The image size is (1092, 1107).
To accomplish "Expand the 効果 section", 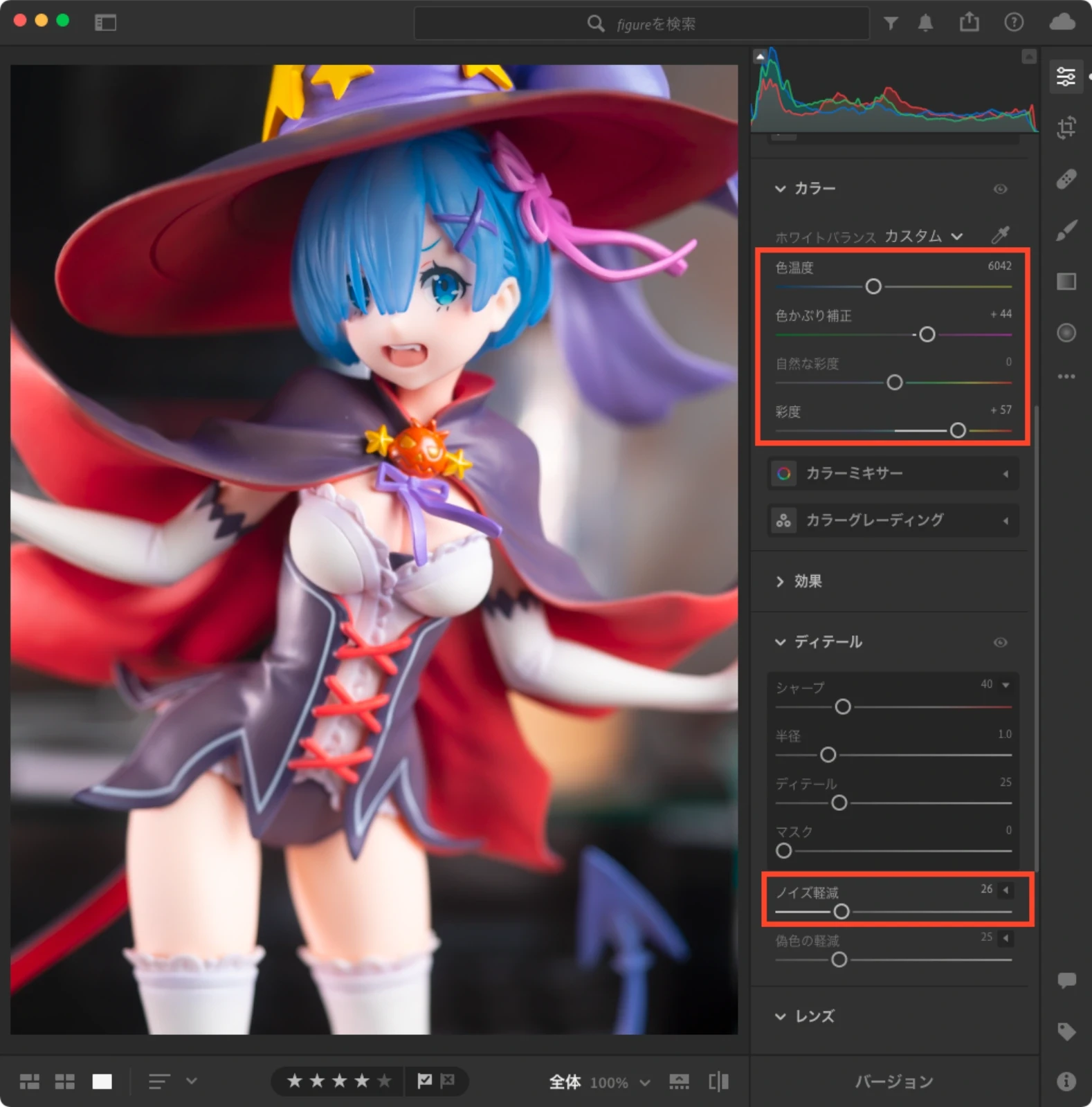I will click(780, 582).
